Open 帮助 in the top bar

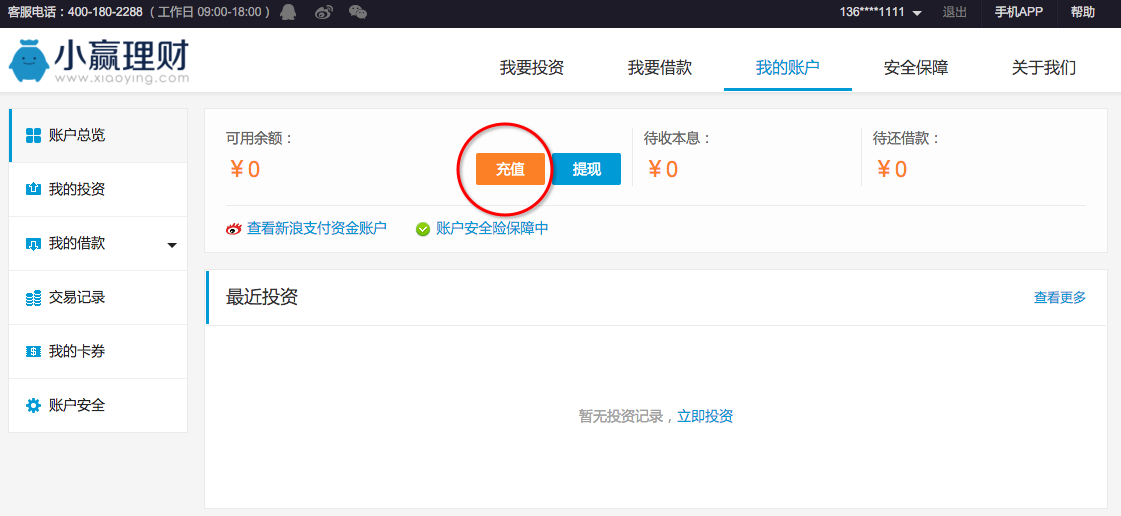tap(1082, 12)
